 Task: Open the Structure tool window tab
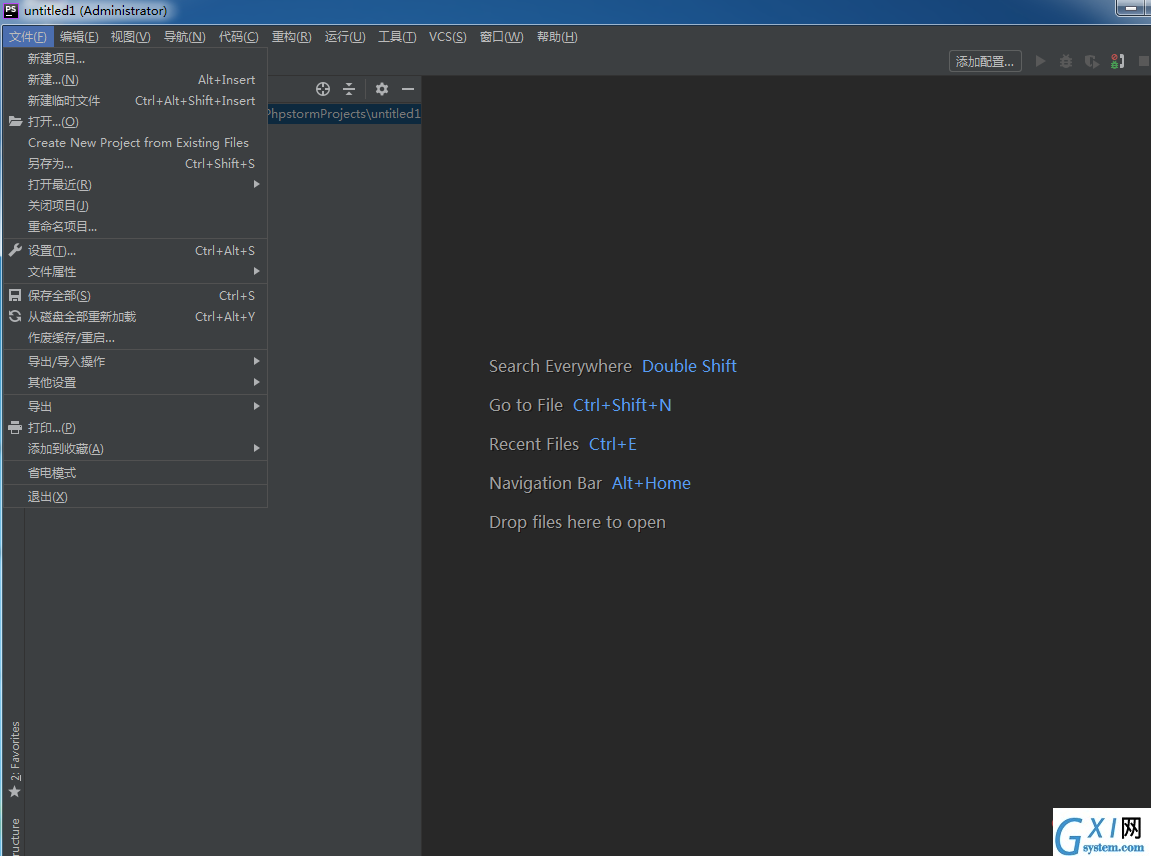(14, 835)
